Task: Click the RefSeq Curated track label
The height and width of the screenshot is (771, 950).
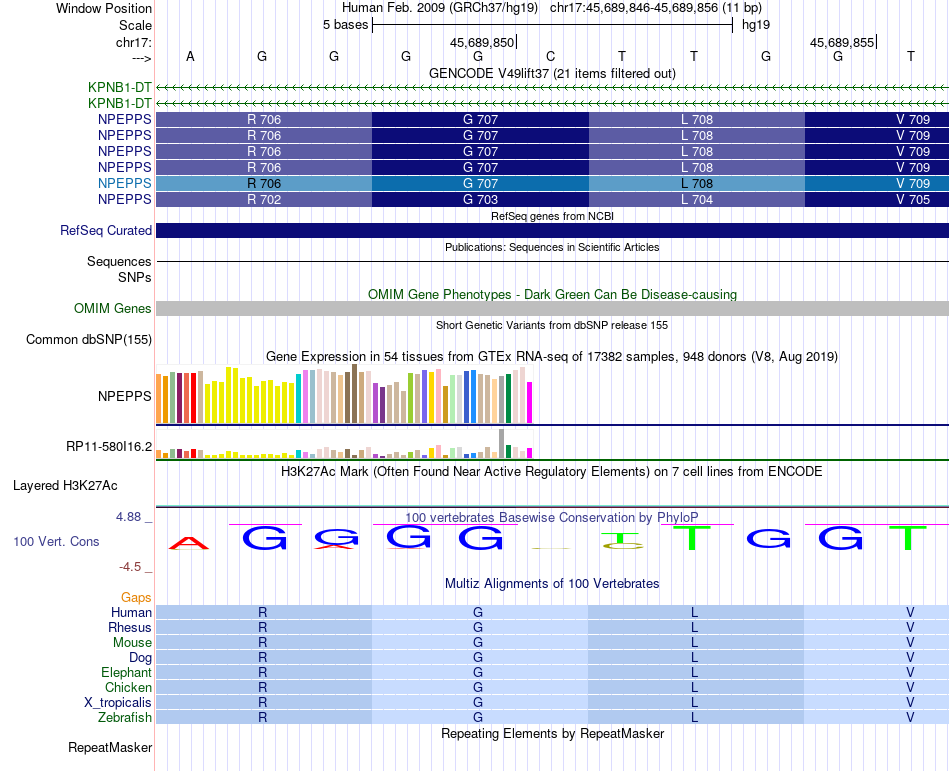Action: (105, 231)
